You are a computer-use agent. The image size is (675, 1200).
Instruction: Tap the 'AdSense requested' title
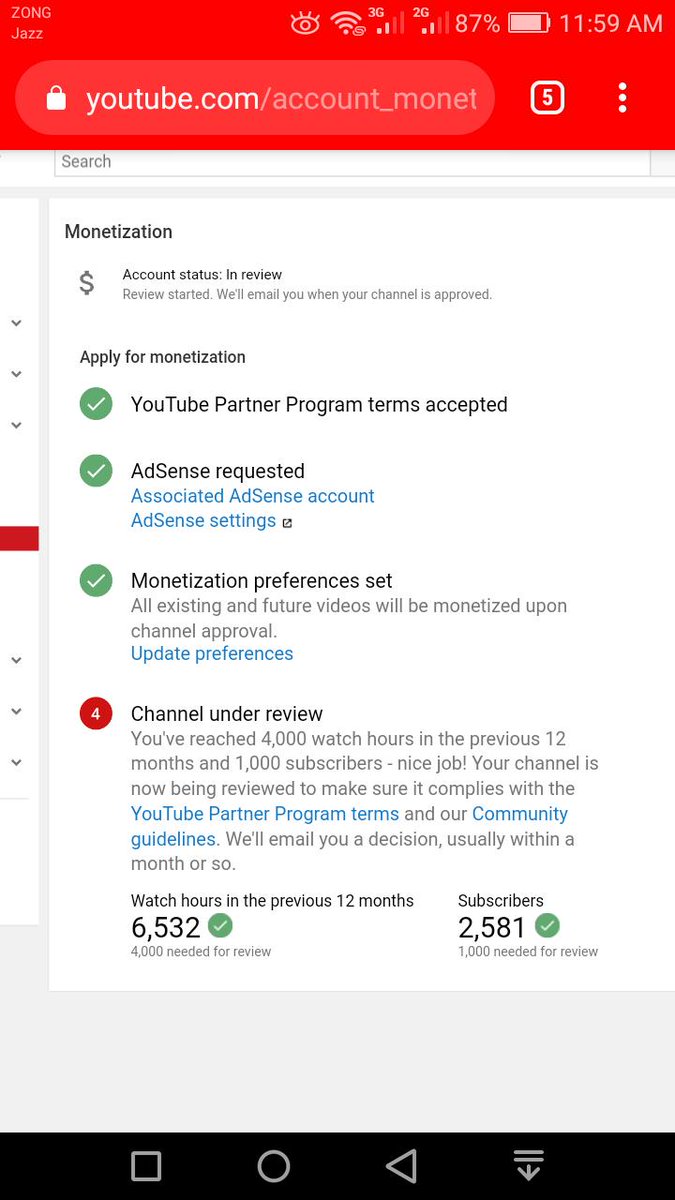click(x=218, y=471)
